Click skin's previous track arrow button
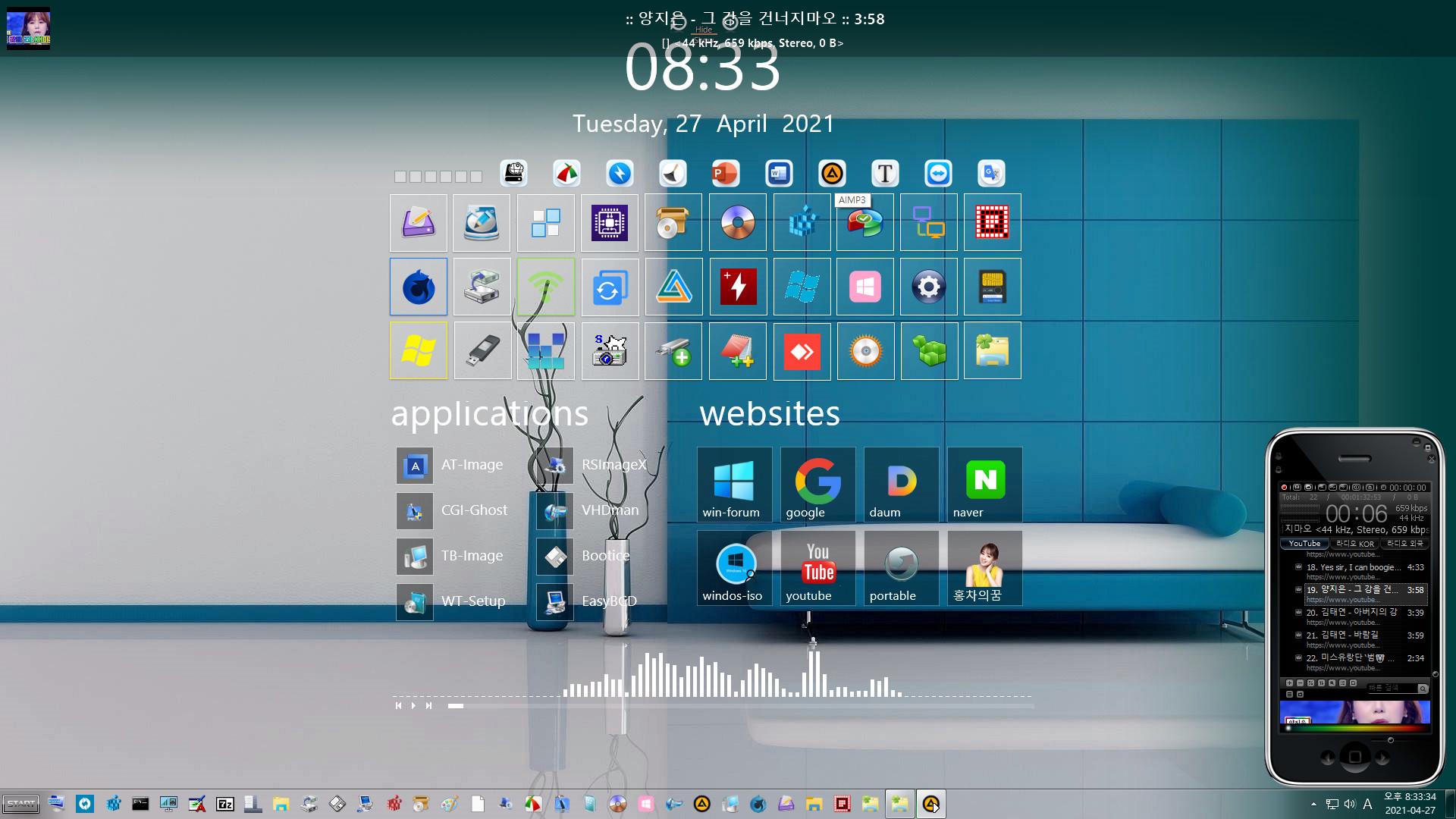The height and width of the screenshot is (819, 1456). pyautogui.click(x=1328, y=758)
